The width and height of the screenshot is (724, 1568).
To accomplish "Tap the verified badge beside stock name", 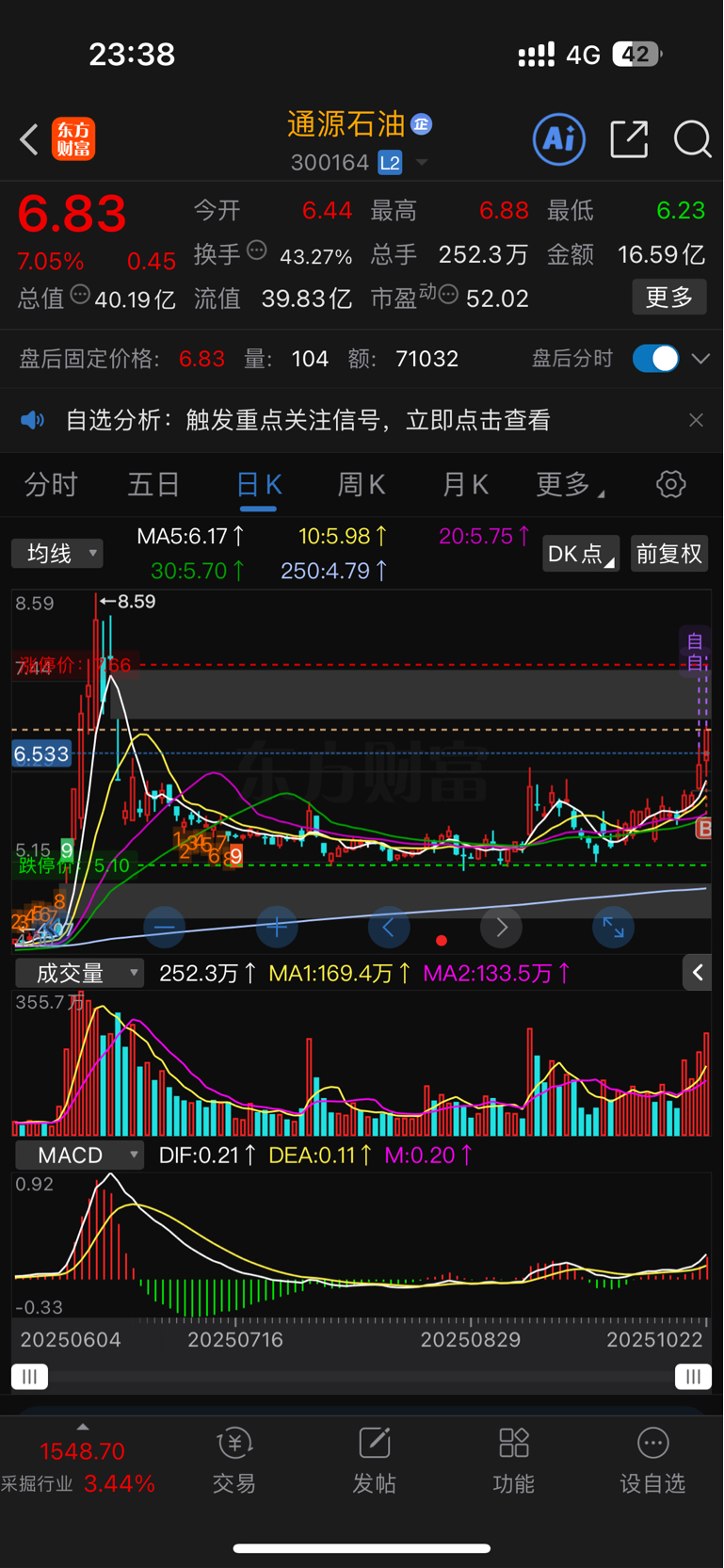I will (422, 123).
